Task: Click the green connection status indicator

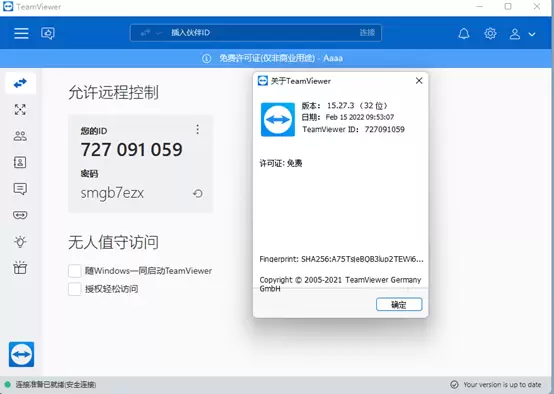Action: click(x=7, y=384)
